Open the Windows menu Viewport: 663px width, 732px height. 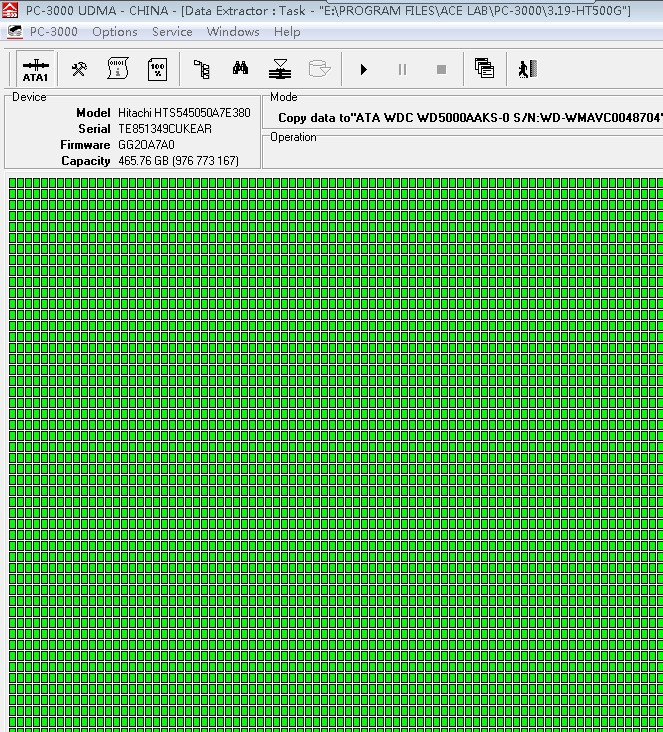tap(232, 32)
